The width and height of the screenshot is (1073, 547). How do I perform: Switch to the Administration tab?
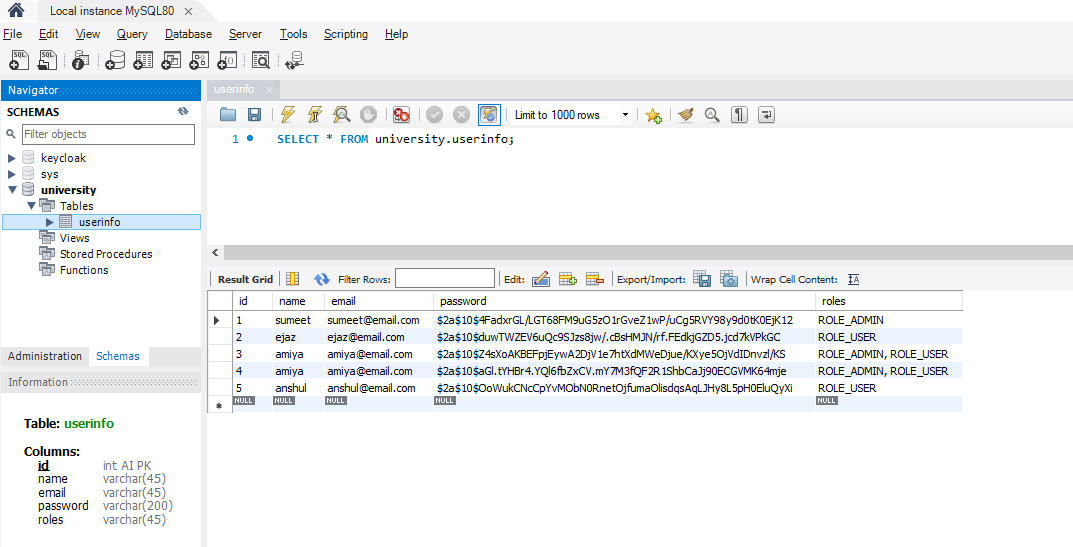pos(44,356)
